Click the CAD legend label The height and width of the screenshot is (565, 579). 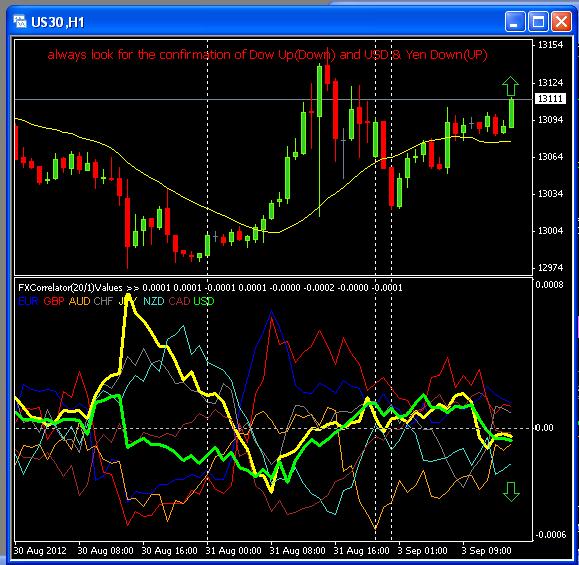coord(179,301)
